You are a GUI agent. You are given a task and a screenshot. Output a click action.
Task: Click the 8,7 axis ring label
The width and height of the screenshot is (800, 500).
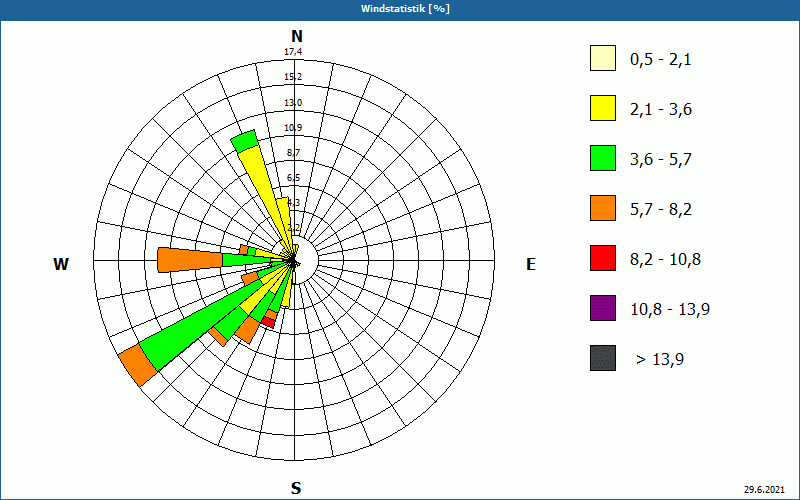[x=293, y=153]
